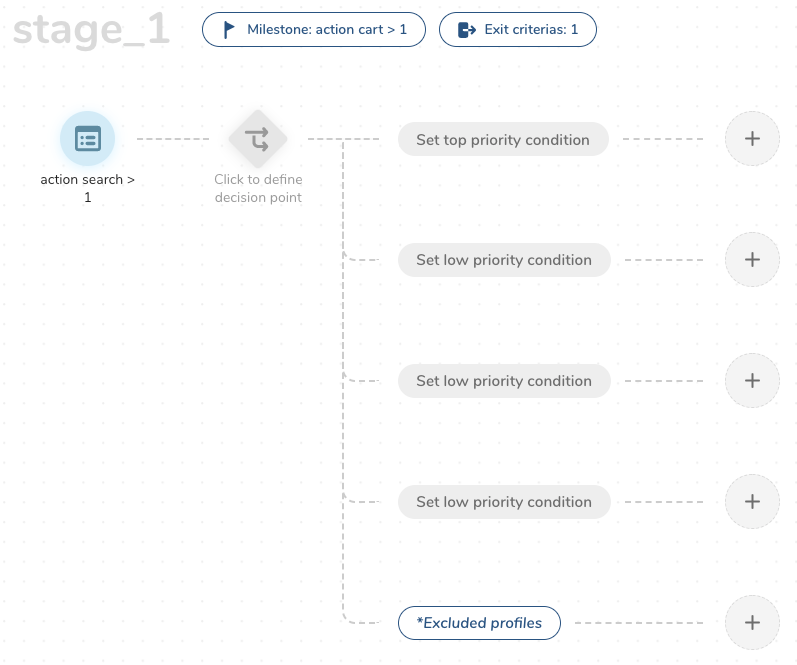Add step after second low priority condition
This screenshot has width=797, height=665.
pyautogui.click(x=752, y=381)
